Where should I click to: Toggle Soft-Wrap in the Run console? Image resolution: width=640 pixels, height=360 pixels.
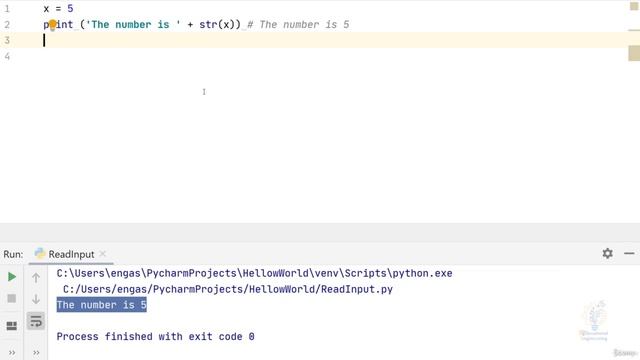point(36,321)
